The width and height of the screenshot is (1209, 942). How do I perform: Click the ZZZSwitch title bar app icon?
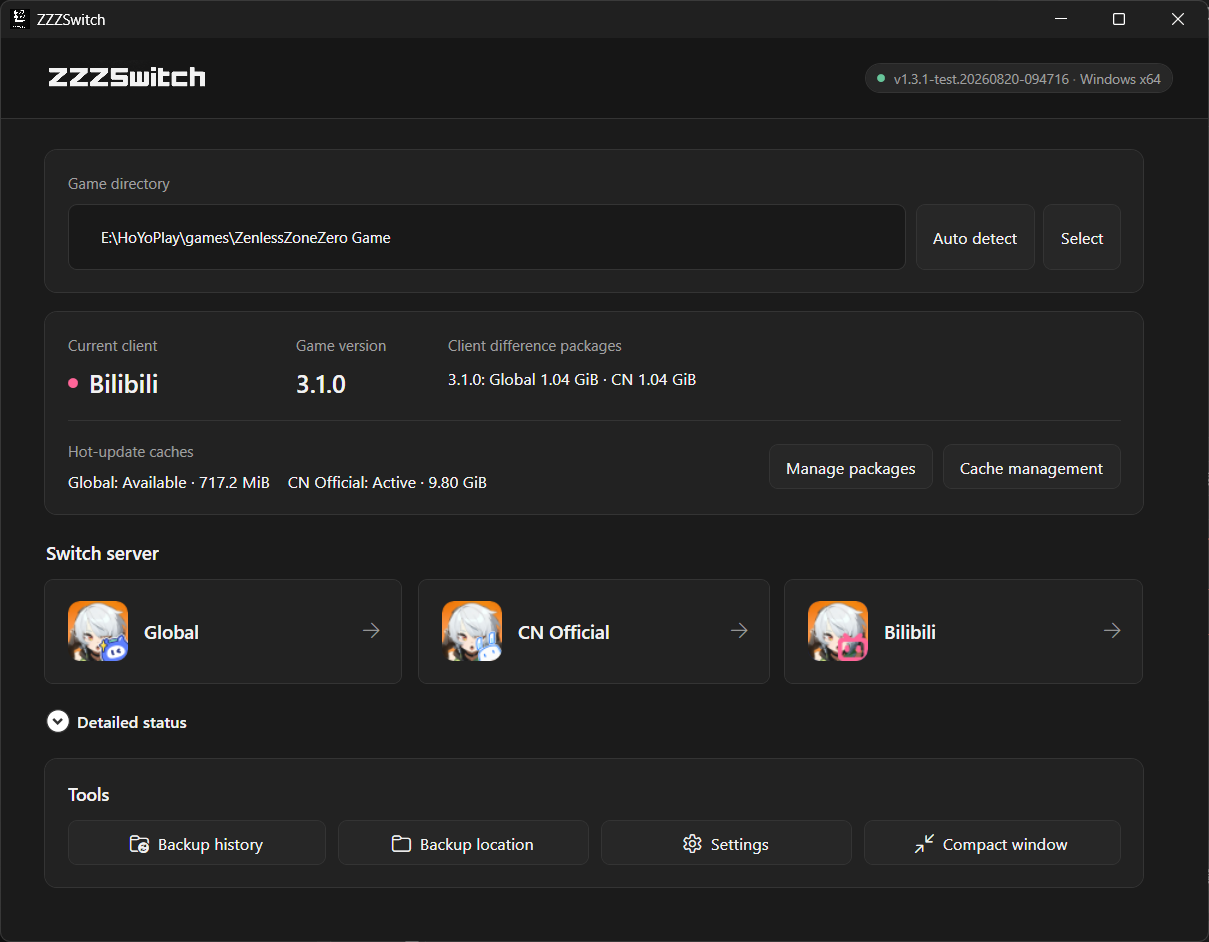pyautogui.click(x=19, y=19)
